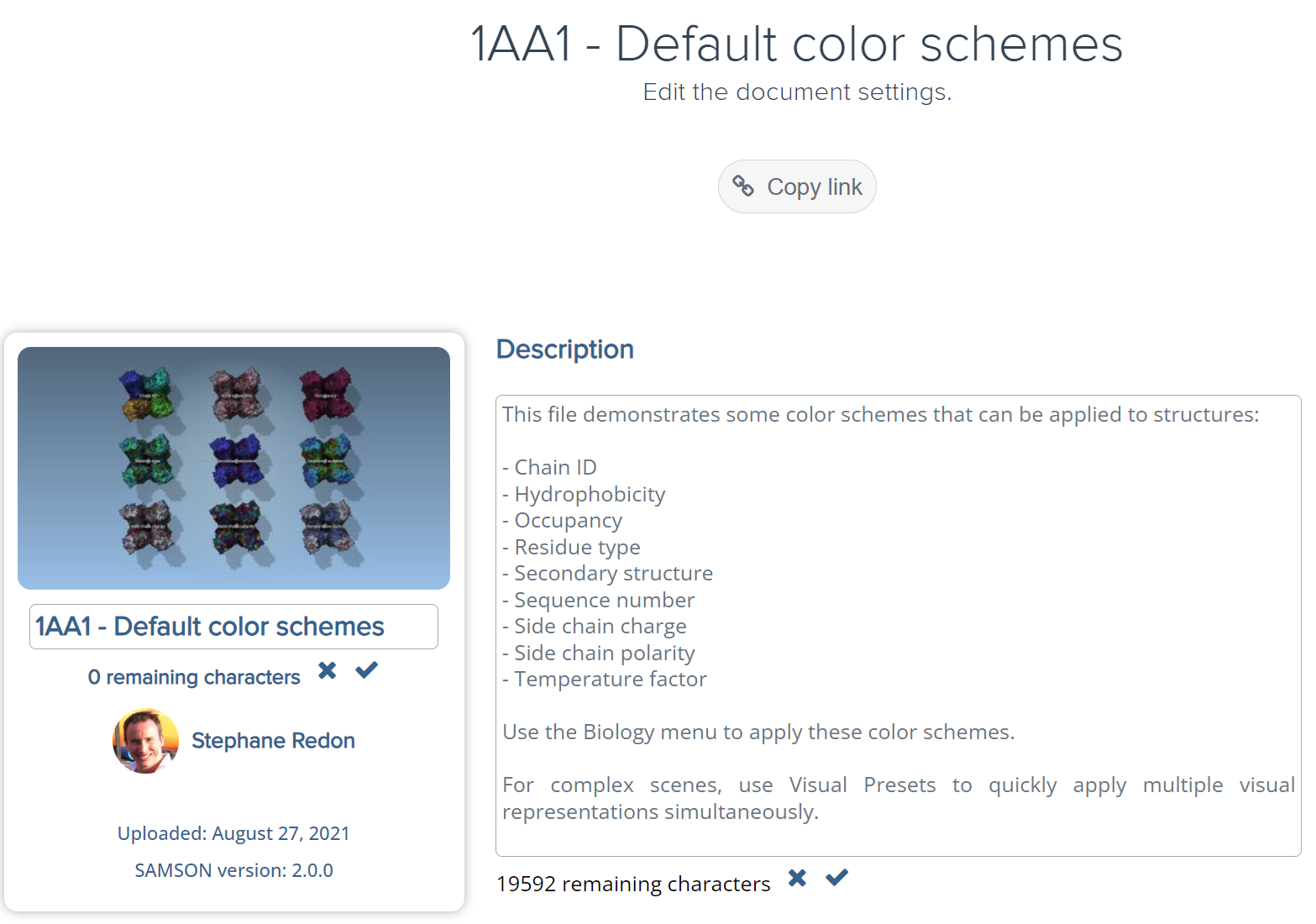Click the '19592 remaining characters' counter
The width and height of the screenshot is (1316, 924).
coord(633,884)
